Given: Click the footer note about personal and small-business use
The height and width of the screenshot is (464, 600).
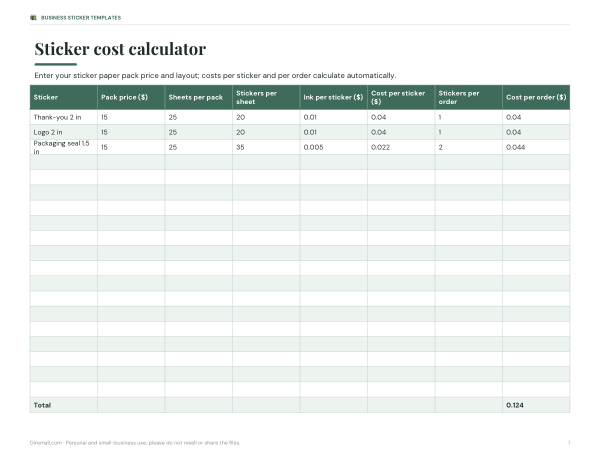Looking at the screenshot, I should pos(135,443).
